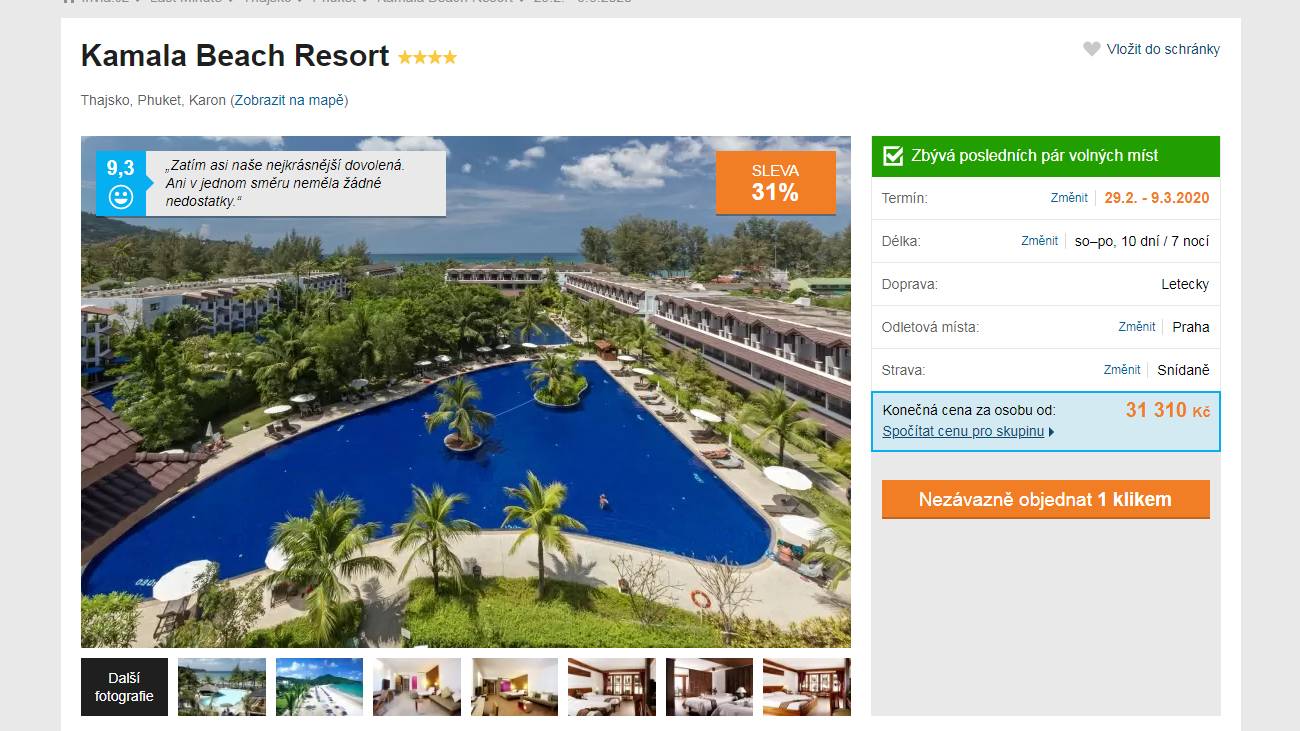Open Spočítat cenu pro skupinu link
The height and width of the screenshot is (731, 1300).
tap(963, 432)
